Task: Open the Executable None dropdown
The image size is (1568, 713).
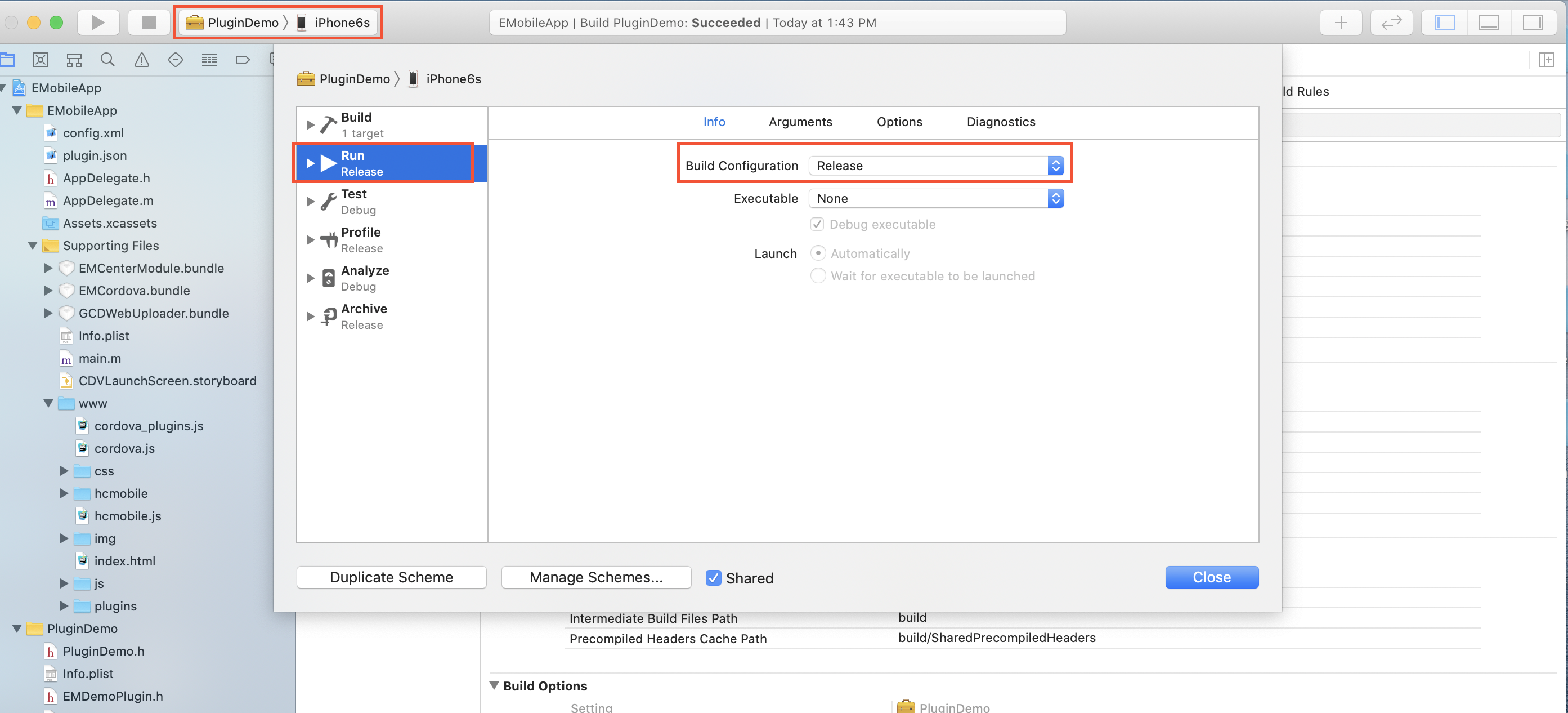Action: pos(936,198)
